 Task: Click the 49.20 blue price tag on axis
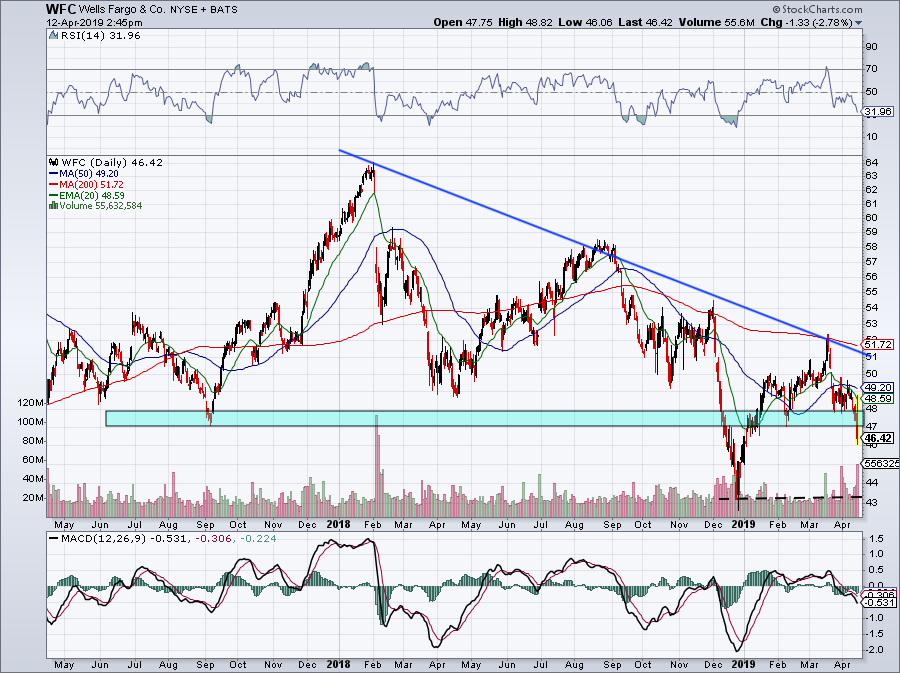879,388
